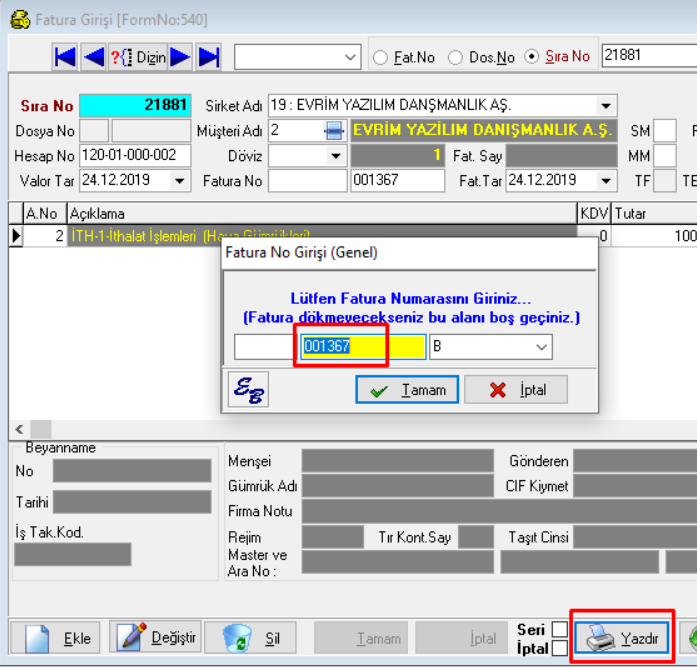697x667 pixels.
Task: Open the B series dropdown in dialog
Action: [x=541, y=347]
